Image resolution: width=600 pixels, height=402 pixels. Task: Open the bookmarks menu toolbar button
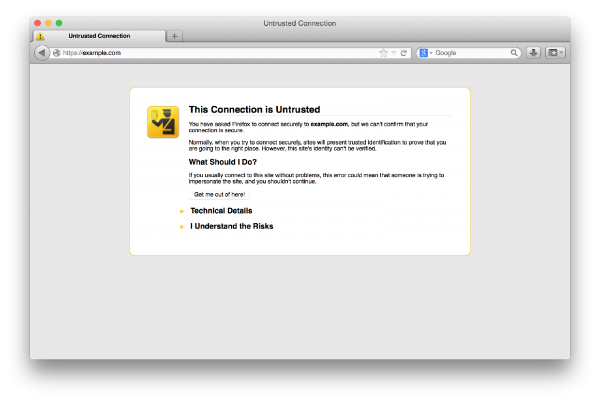[555, 53]
